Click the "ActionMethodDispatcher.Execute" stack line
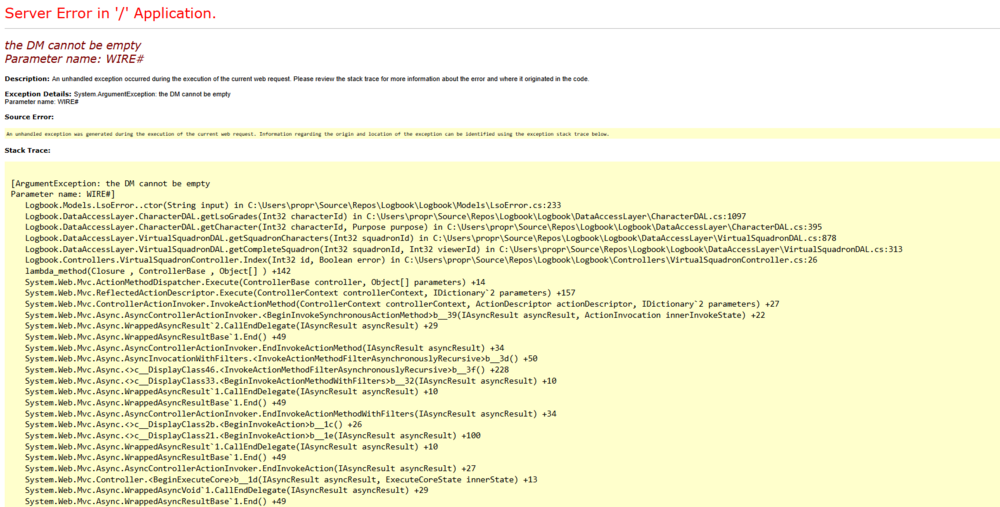This screenshot has height=507, width=1000. [x=255, y=282]
